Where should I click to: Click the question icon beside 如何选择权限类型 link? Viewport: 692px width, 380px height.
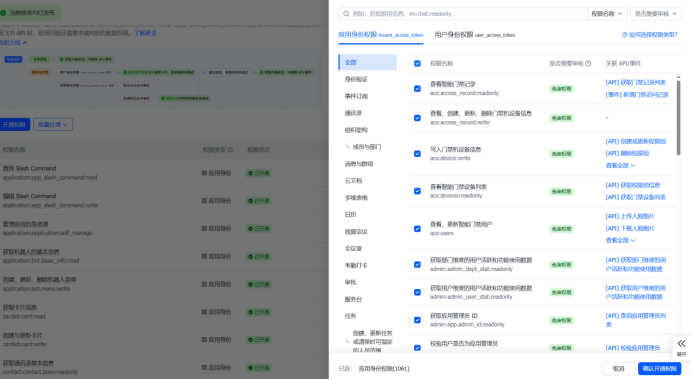coord(624,35)
